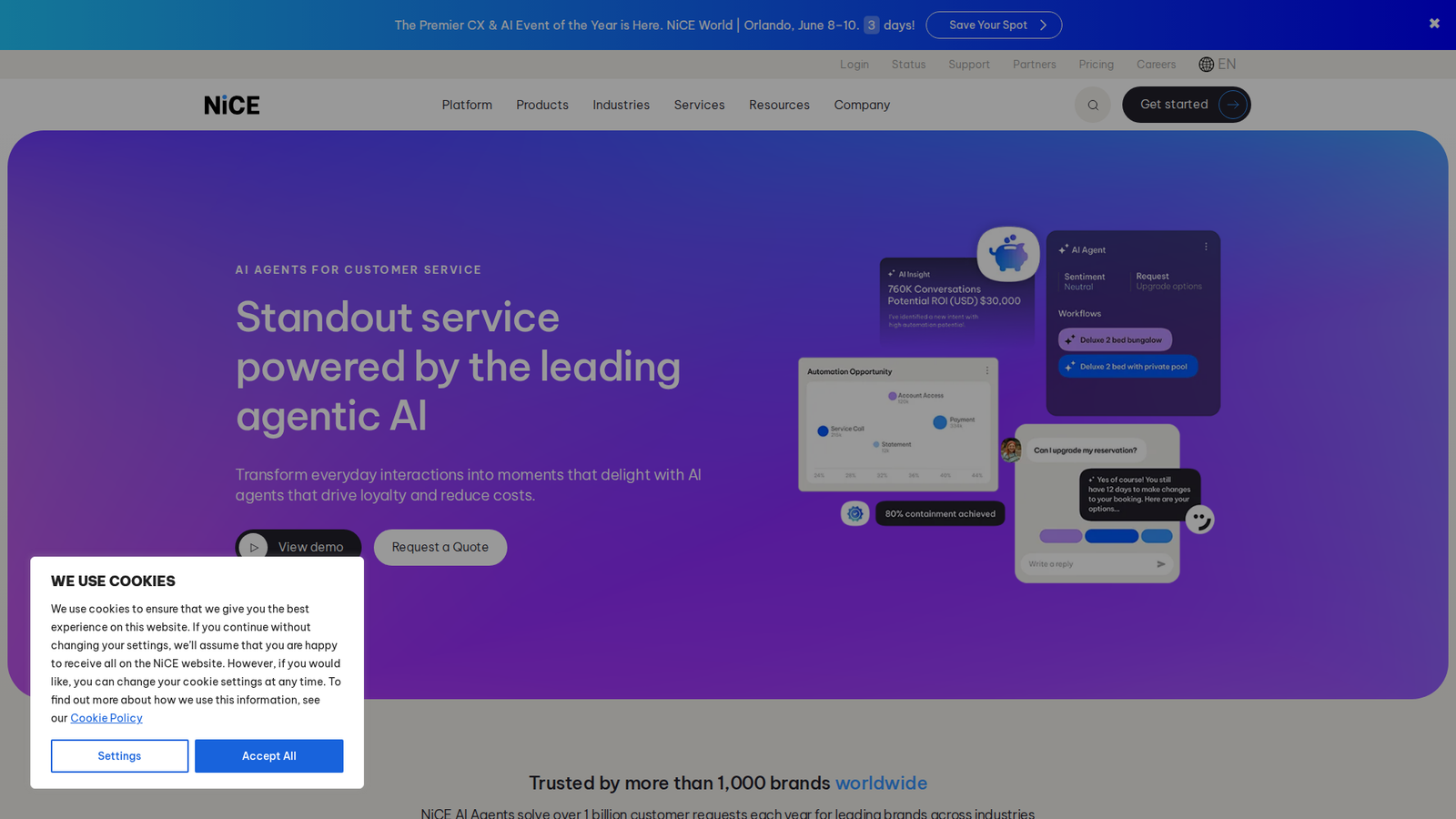Screen dimensions: 1456x819
Task: Click the purple chat option pill
Action: [1060, 536]
